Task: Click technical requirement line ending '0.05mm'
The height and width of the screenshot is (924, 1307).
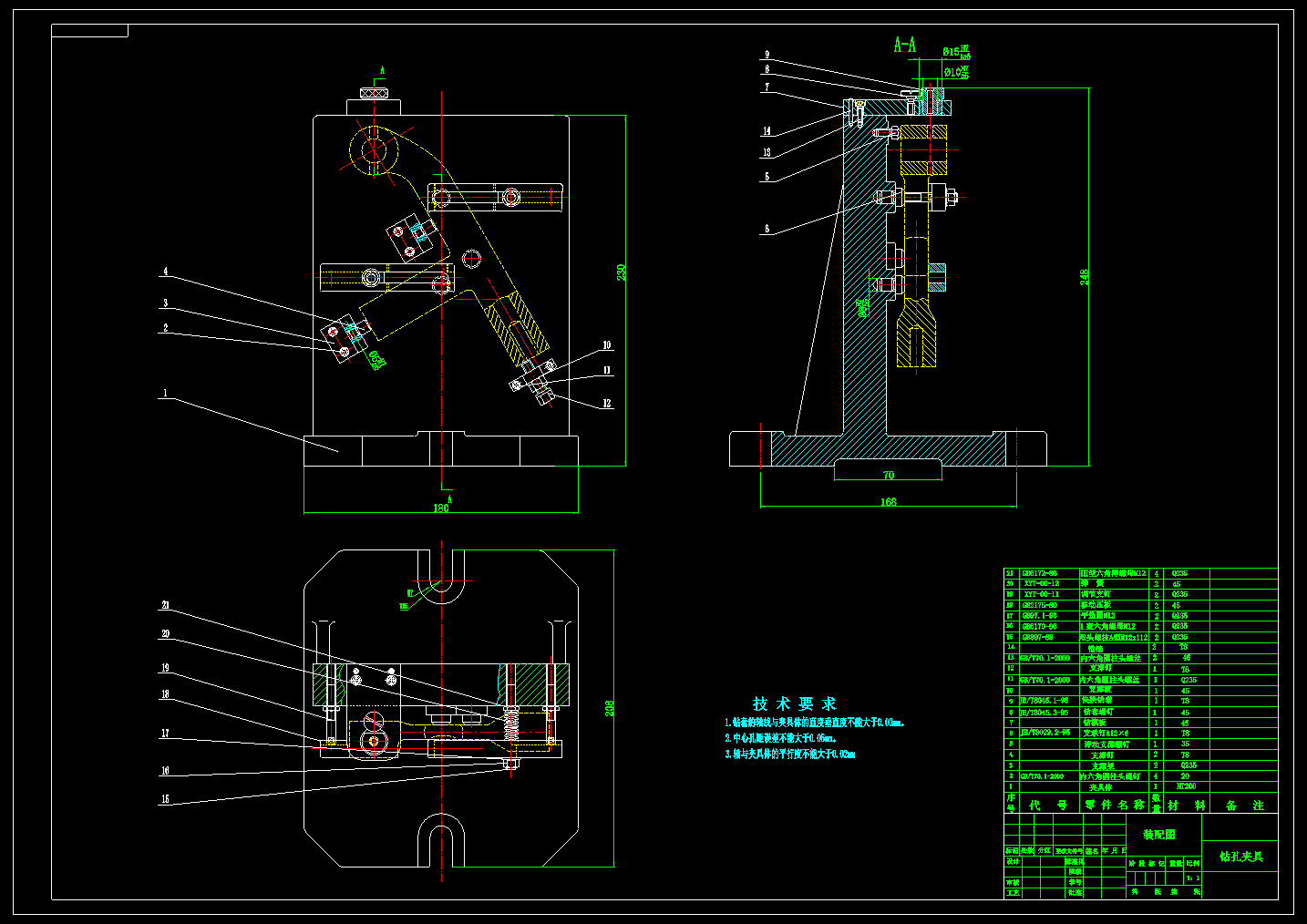Action: [x=781, y=738]
